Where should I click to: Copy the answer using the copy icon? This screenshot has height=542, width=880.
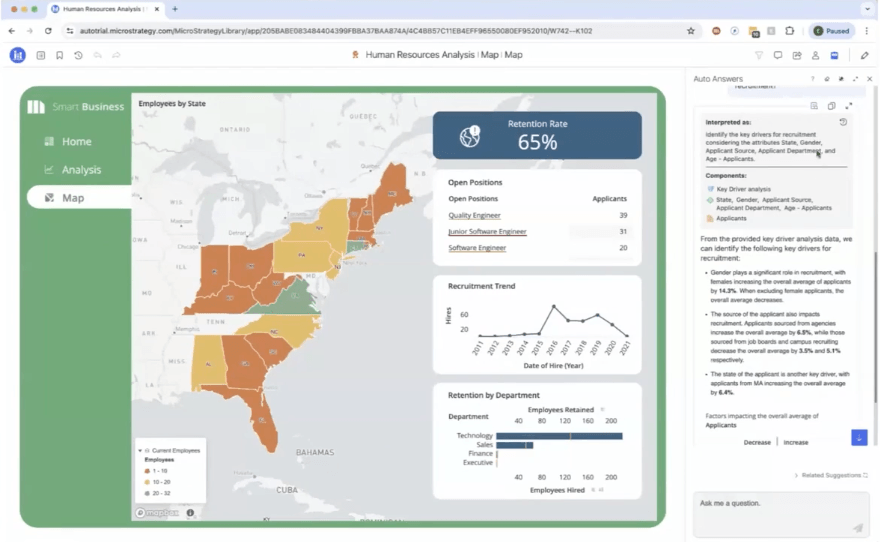831,106
